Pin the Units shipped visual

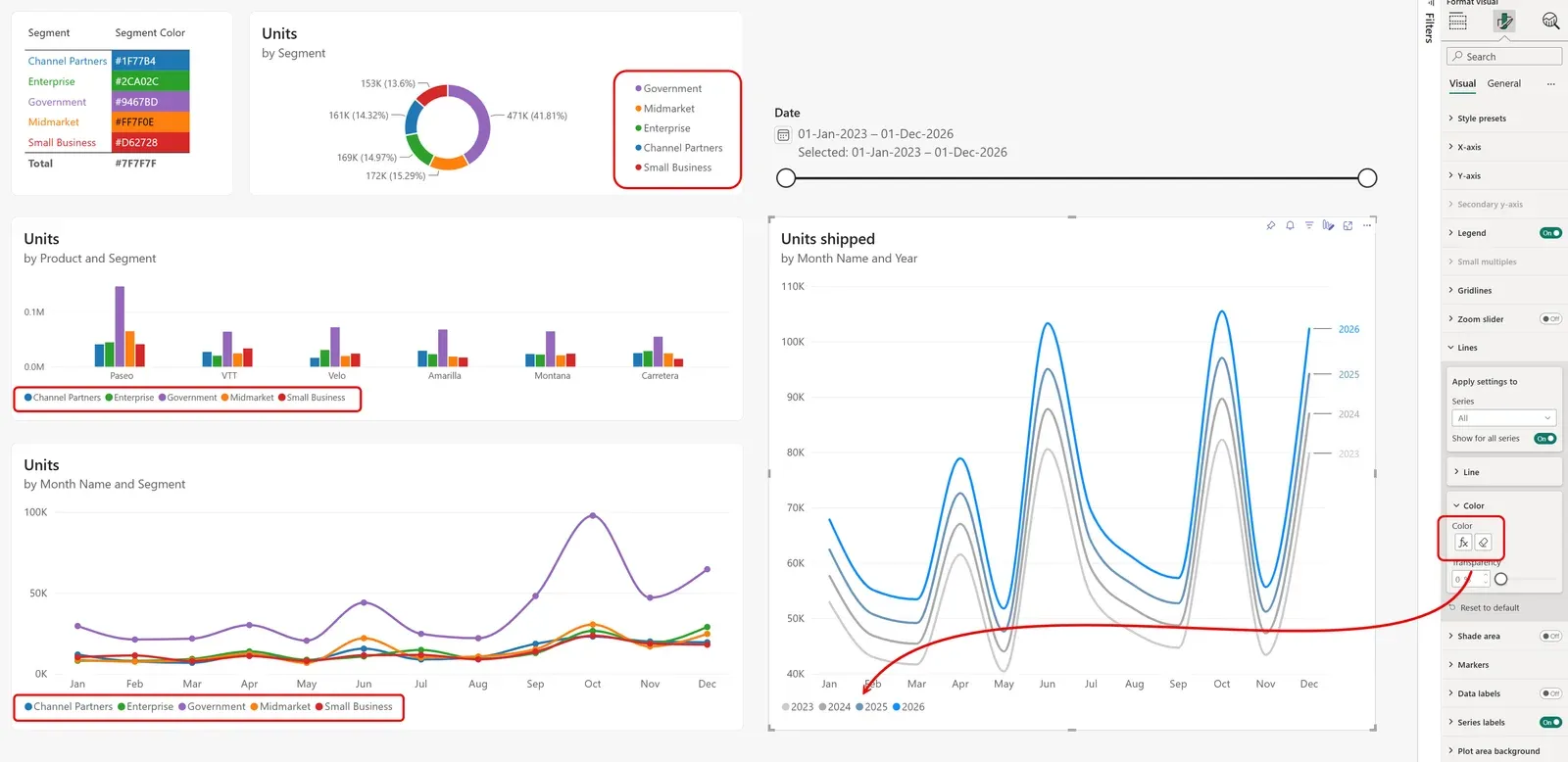1271,225
